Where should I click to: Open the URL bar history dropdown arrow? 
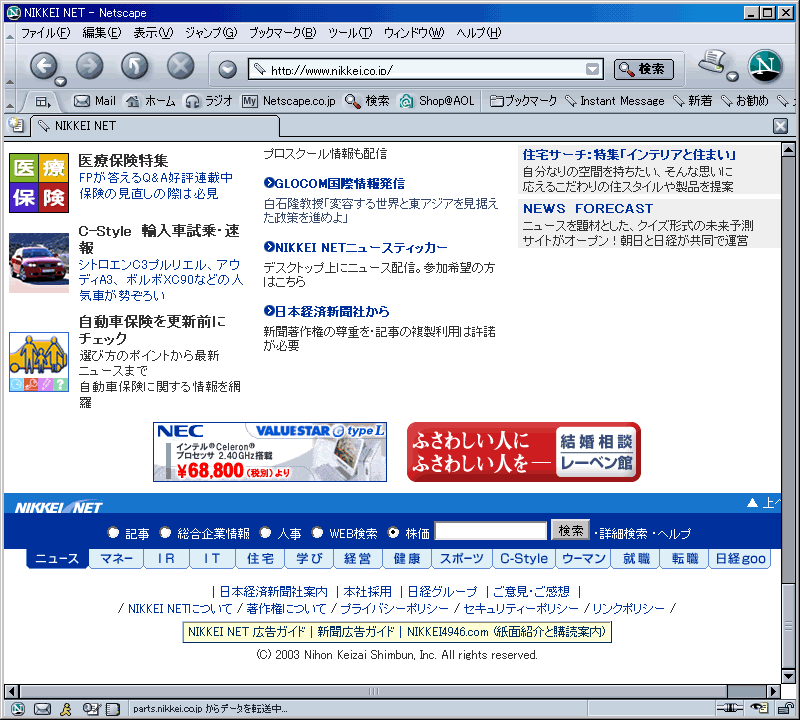tap(592, 69)
